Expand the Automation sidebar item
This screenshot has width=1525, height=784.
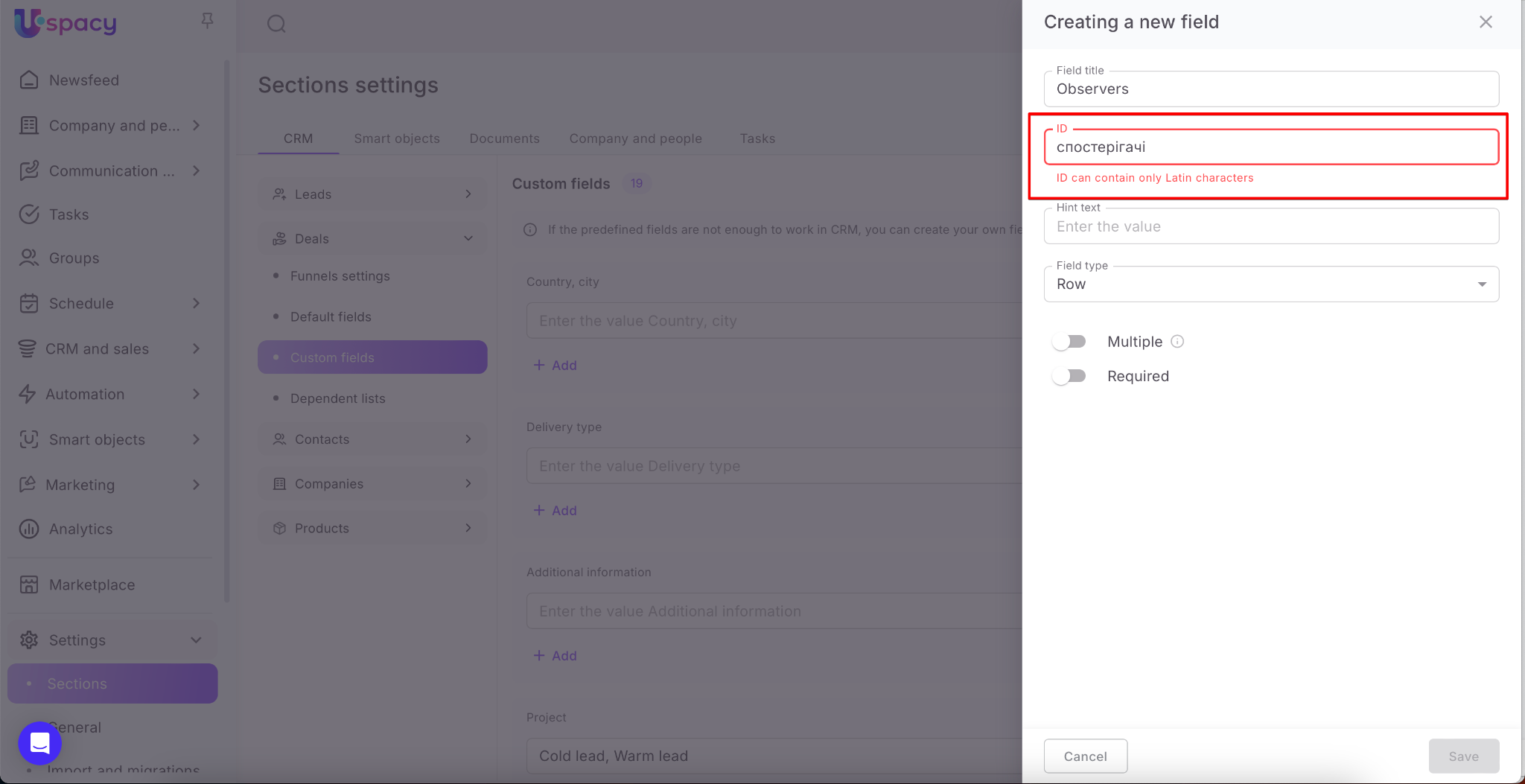point(196,394)
